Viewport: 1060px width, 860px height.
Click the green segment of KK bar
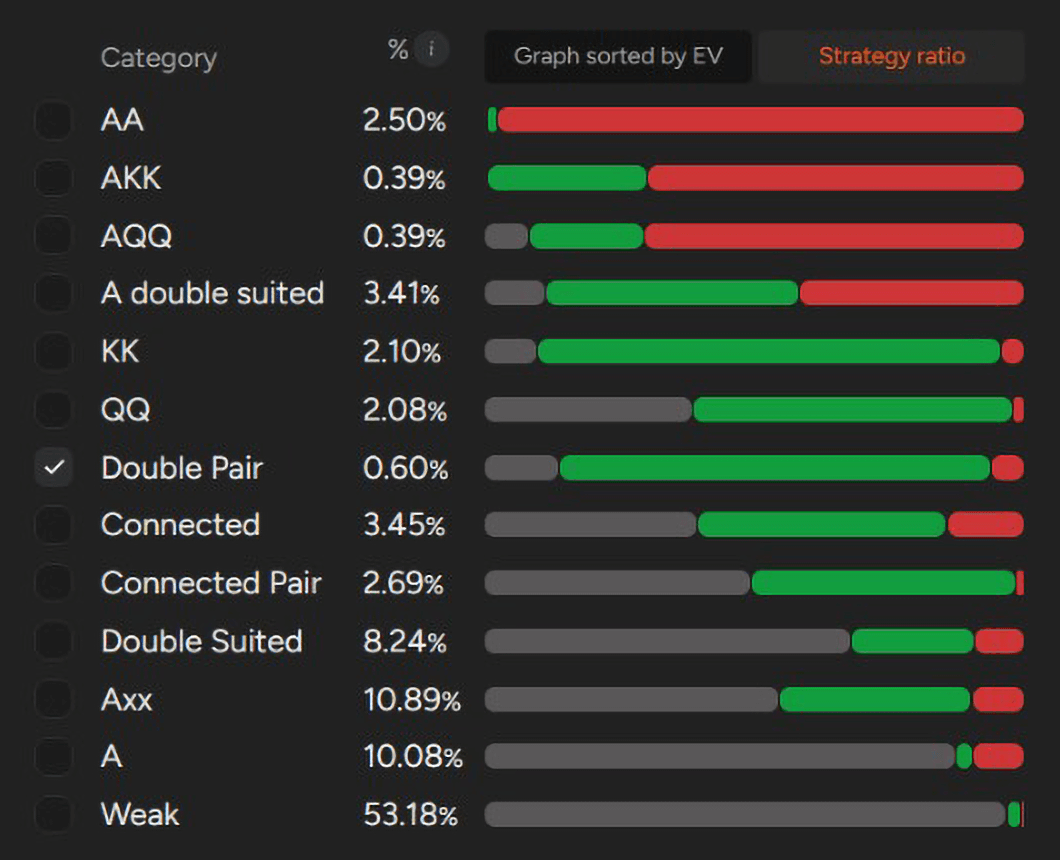coord(768,351)
